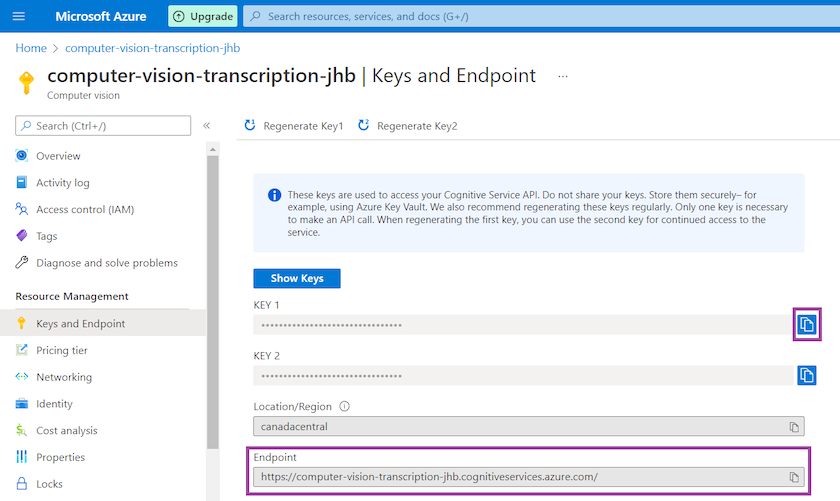Image resolution: width=840 pixels, height=501 pixels.
Task: Open the Azure portal hamburger menu
Action: [18, 16]
